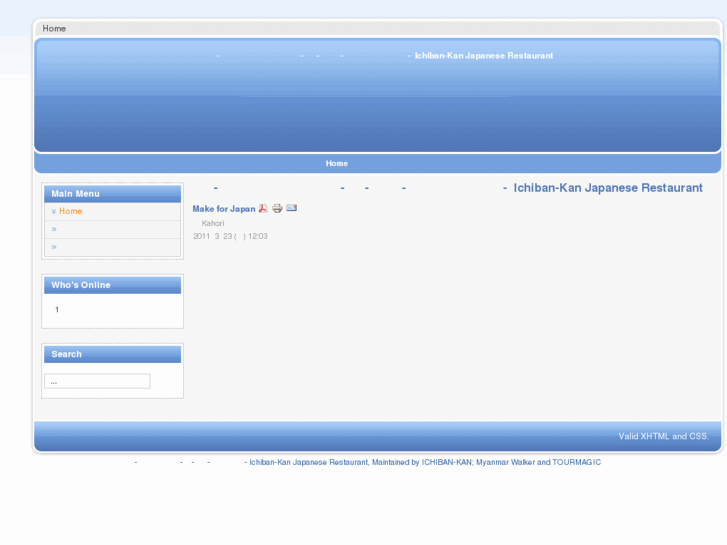Screen dimensions: 727x545
Task: Open the XHTML link in the footer
Action: [x=655, y=436]
